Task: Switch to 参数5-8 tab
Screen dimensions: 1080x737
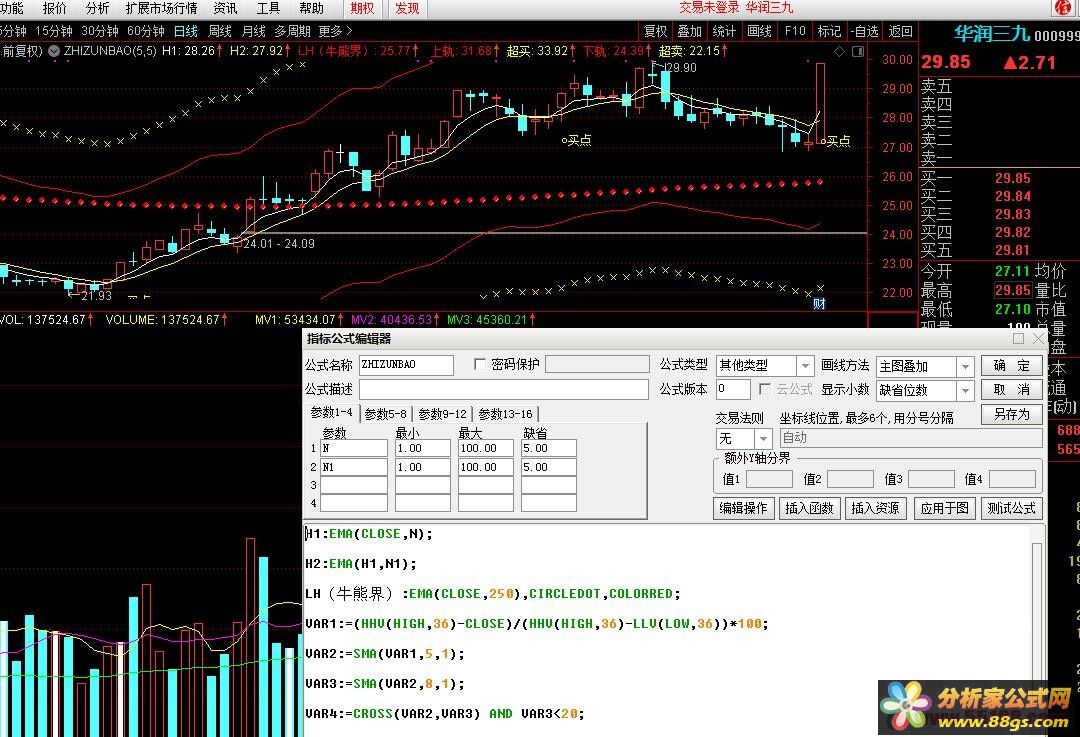Action: pos(386,414)
